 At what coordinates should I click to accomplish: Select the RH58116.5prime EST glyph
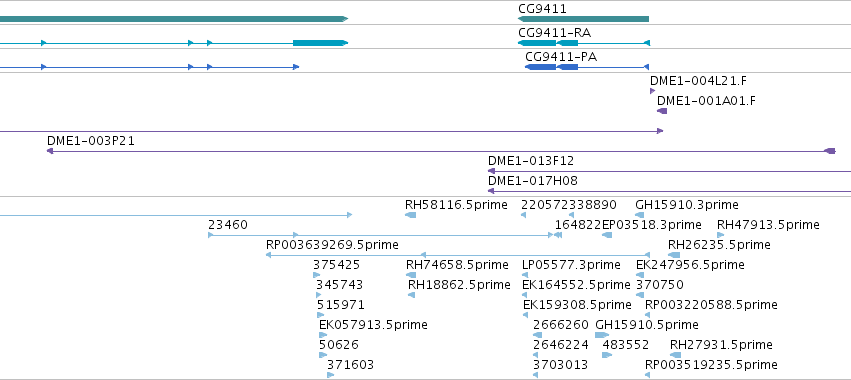410,215
